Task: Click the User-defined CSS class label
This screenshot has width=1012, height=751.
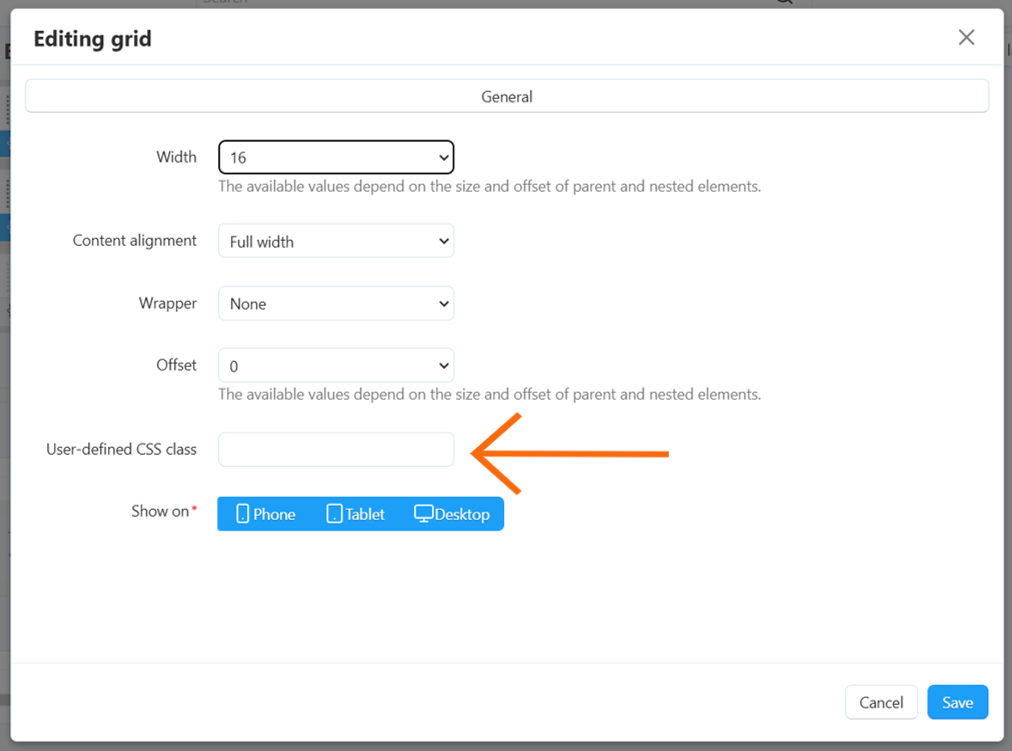Action: tap(121, 449)
